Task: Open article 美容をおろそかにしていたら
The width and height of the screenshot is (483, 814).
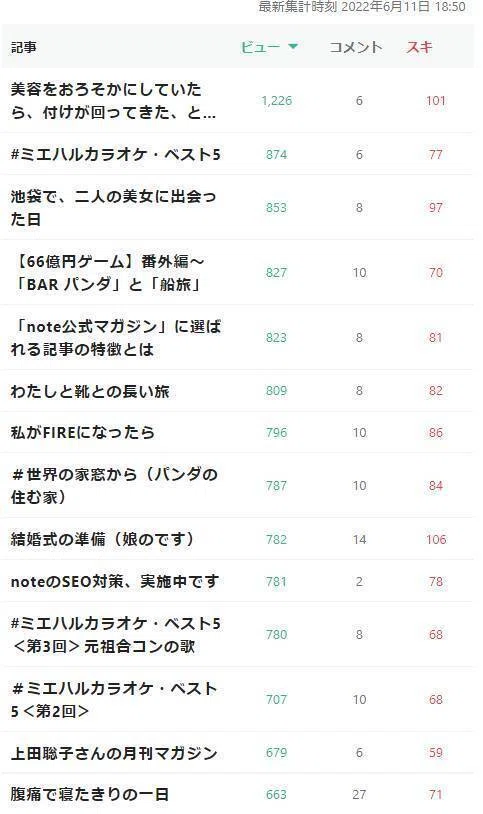Action: coord(113,101)
